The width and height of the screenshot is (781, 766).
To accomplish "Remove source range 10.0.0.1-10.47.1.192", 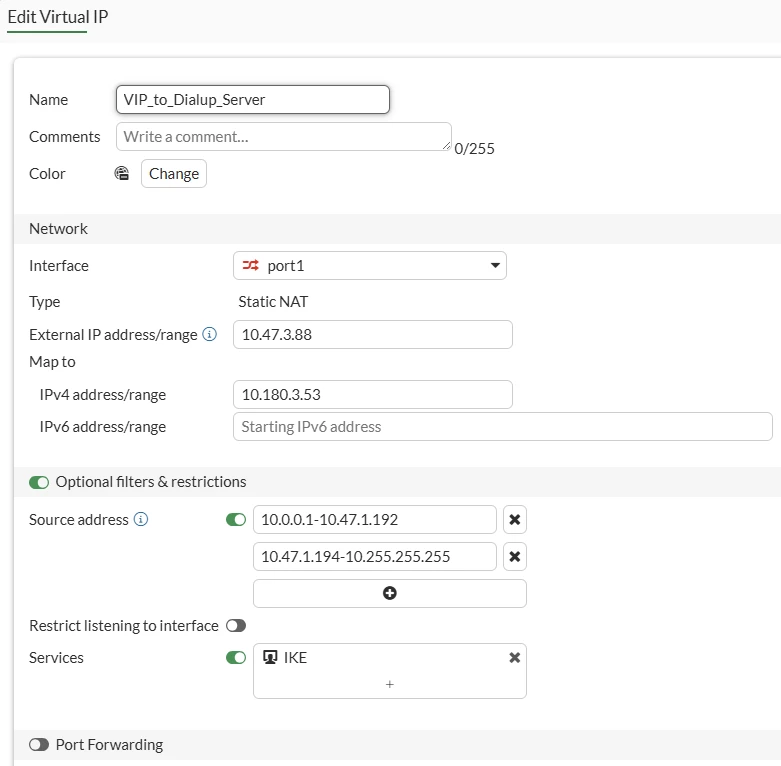I will [x=515, y=519].
